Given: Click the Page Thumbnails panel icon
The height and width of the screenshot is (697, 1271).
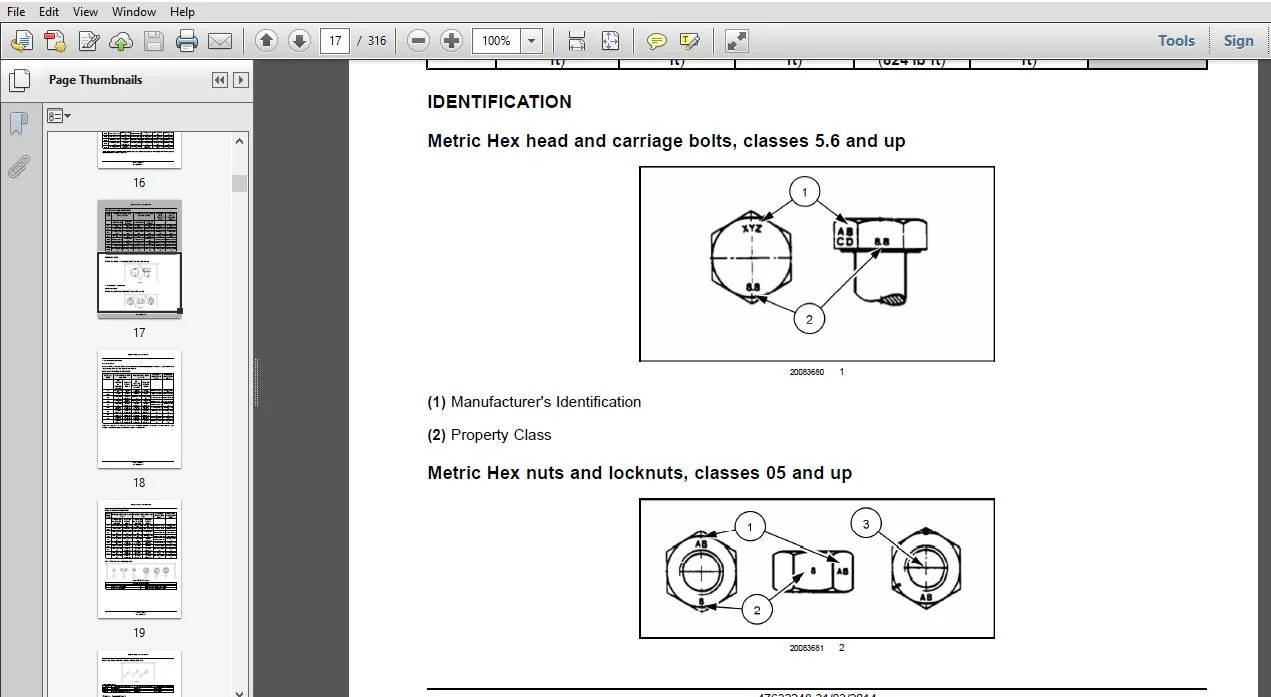Looking at the screenshot, I should coord(18,81).
